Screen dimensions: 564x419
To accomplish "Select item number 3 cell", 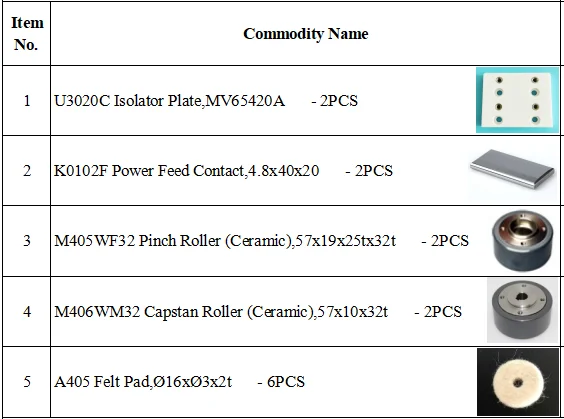I will point(27,241).
